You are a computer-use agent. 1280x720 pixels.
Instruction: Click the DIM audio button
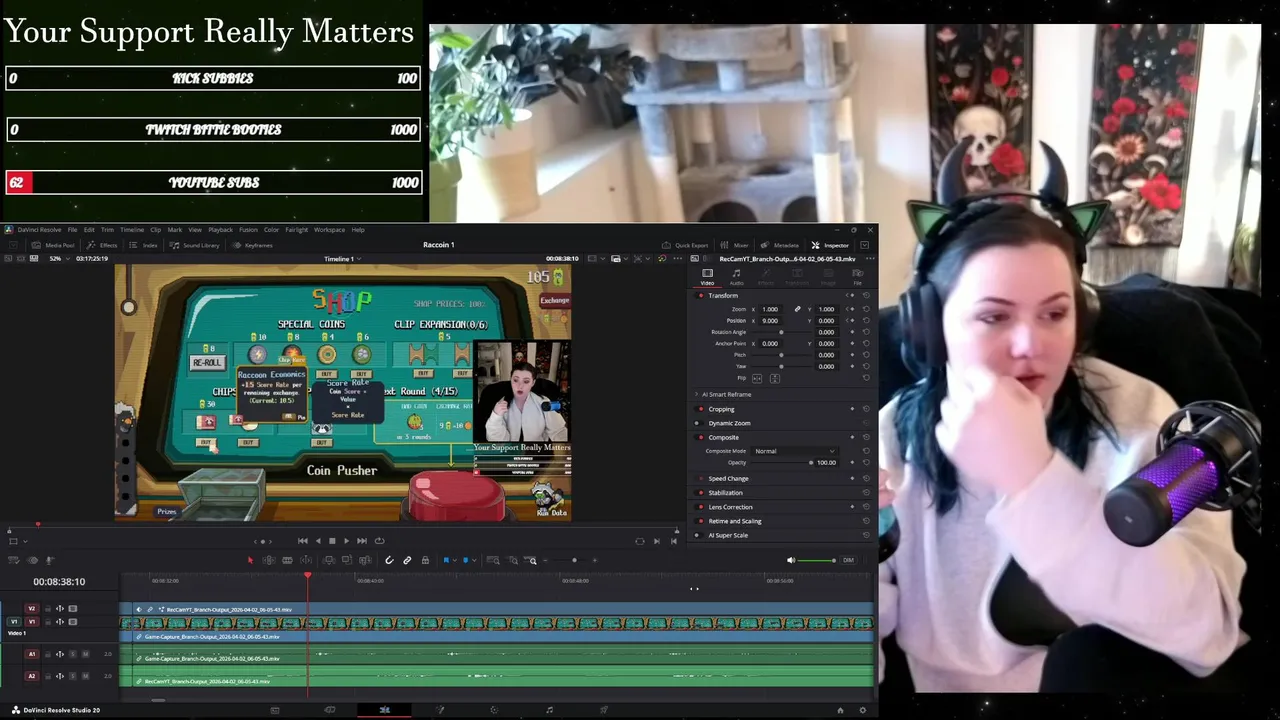848,560
